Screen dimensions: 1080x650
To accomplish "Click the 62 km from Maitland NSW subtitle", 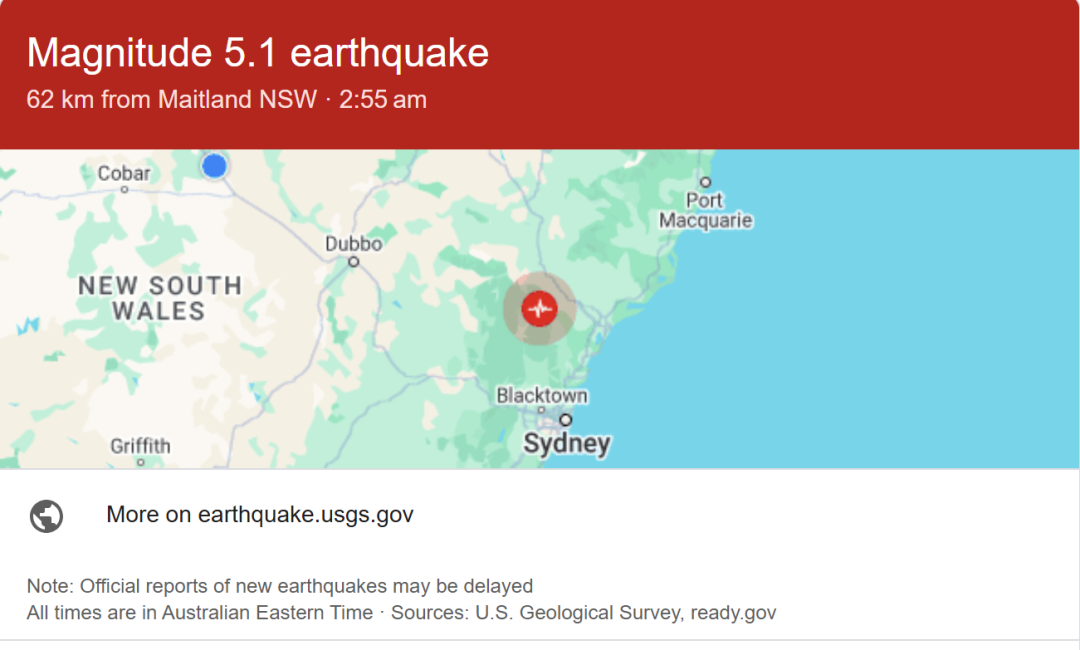I will point(172,99).
